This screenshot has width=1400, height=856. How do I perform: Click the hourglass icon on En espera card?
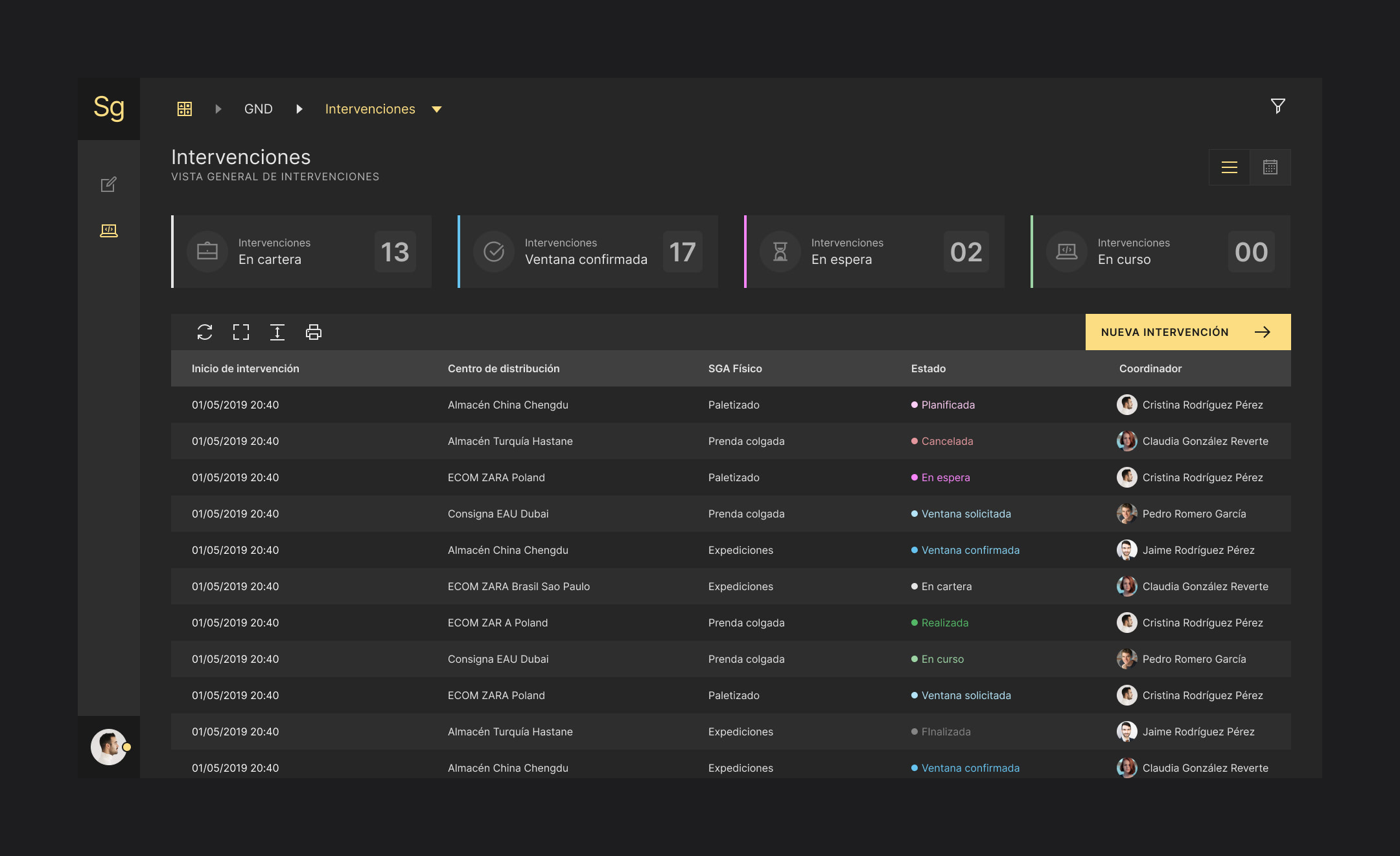(x=780, y=252)
